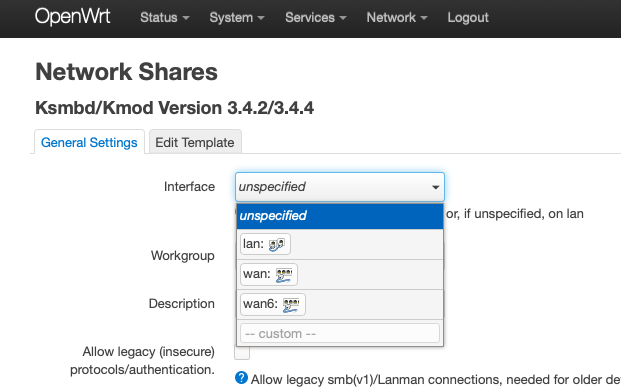Click the Workgroup label
621x388 pixels.
pos(183,256)
